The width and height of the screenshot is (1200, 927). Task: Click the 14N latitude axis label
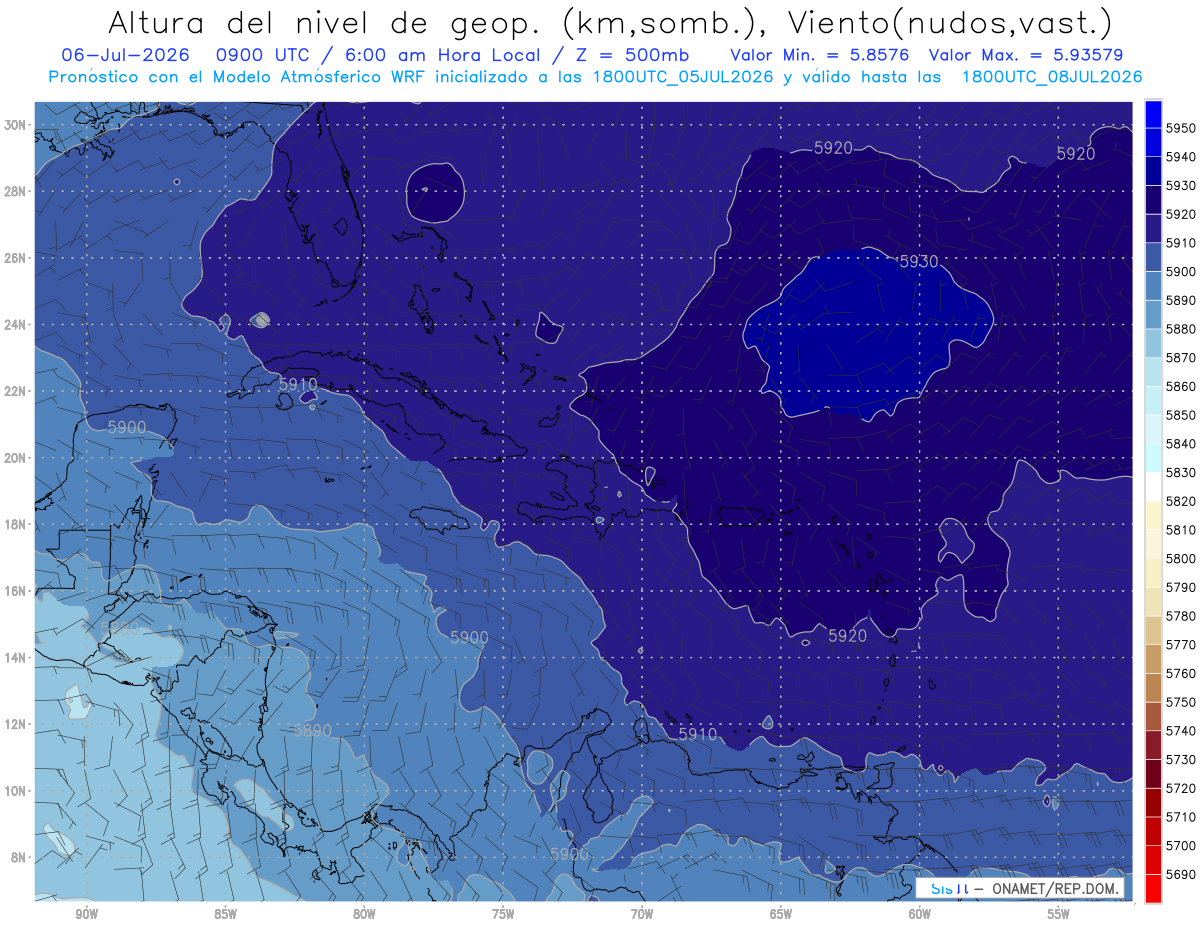(x=14, y=657)
